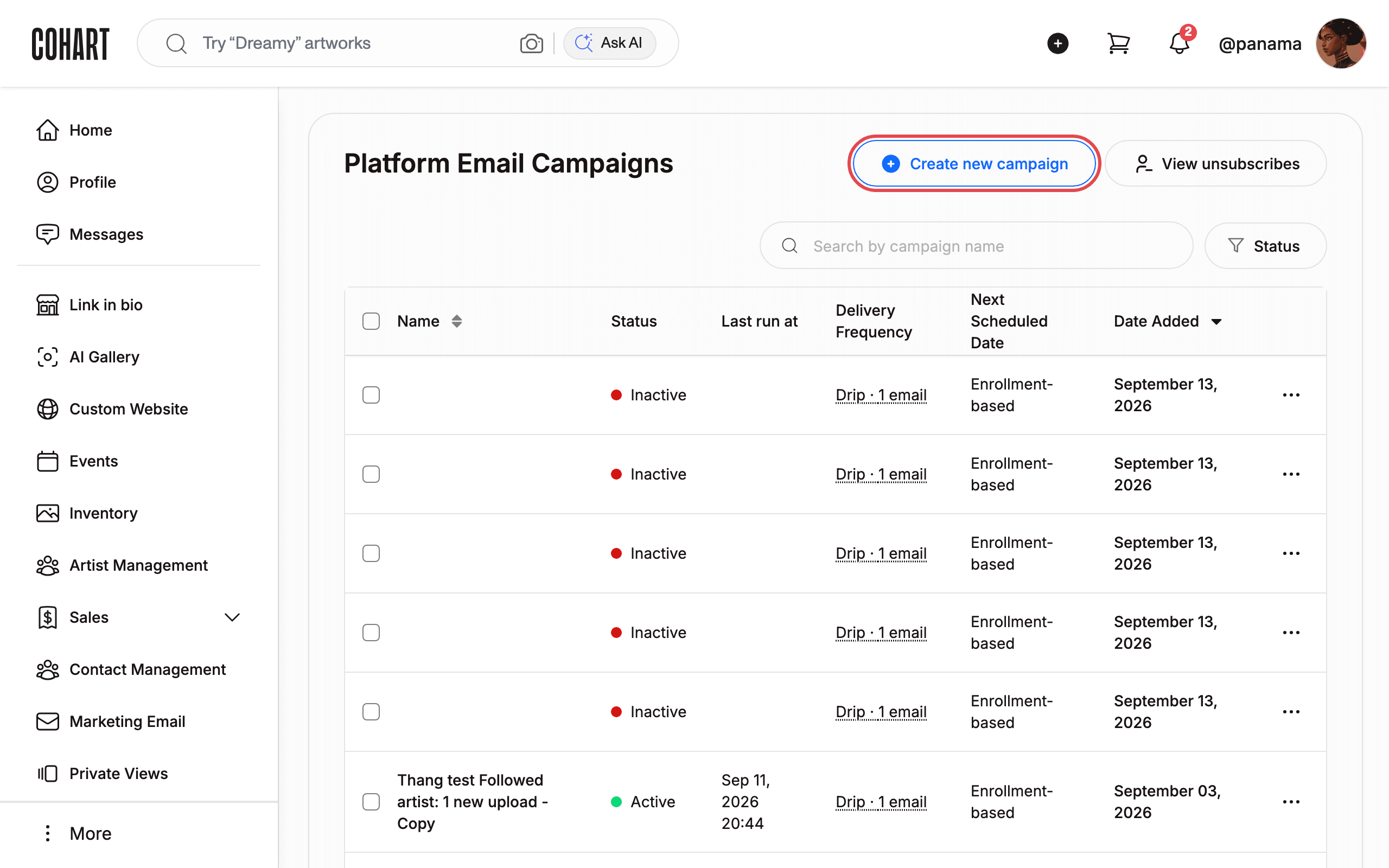Sort by Name column arrows
The image size is (1389, 868).
(456, 321)
